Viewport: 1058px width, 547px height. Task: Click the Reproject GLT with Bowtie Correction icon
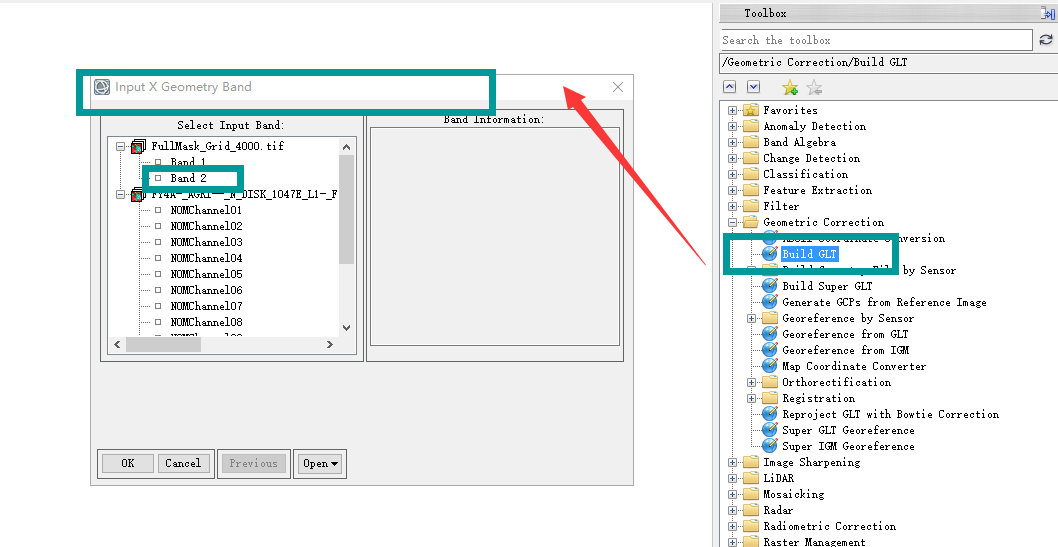[769, 414]
